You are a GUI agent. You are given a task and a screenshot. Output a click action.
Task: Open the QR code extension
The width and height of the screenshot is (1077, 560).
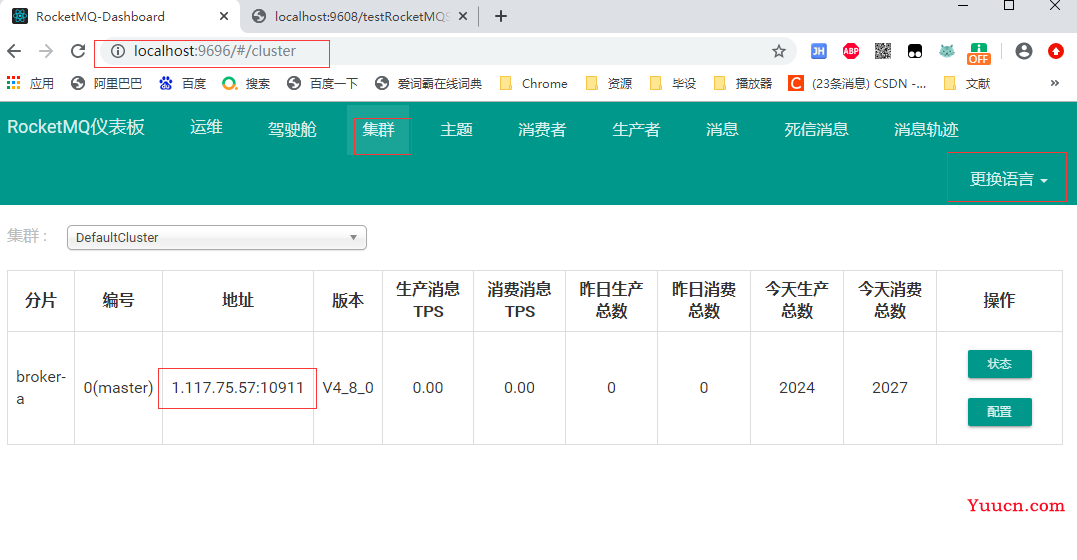(x=883, y=51)
